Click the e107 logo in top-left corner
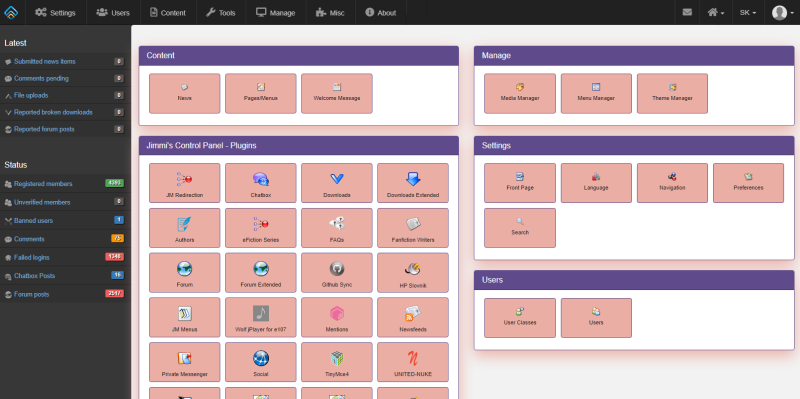800x399 pixels. click(11, 12)
